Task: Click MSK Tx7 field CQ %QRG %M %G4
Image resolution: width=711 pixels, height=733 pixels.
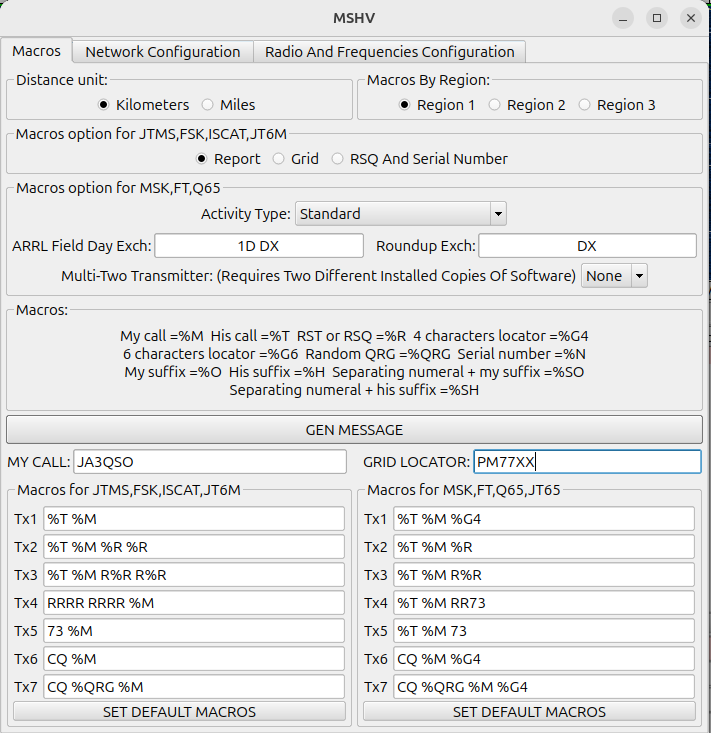Action: 544,687
